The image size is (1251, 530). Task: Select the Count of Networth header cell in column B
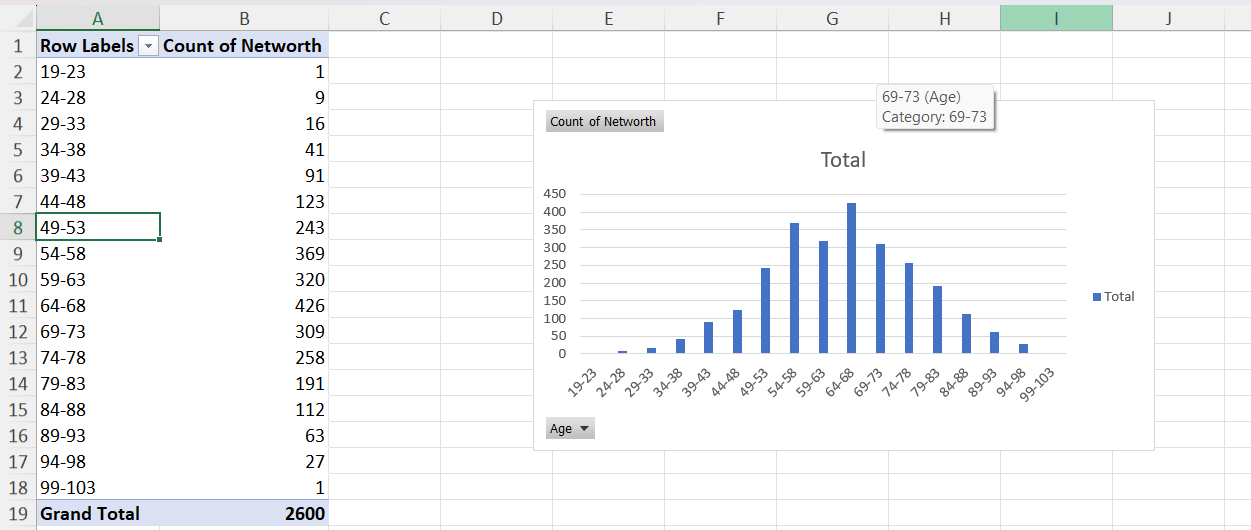(244, 46)
